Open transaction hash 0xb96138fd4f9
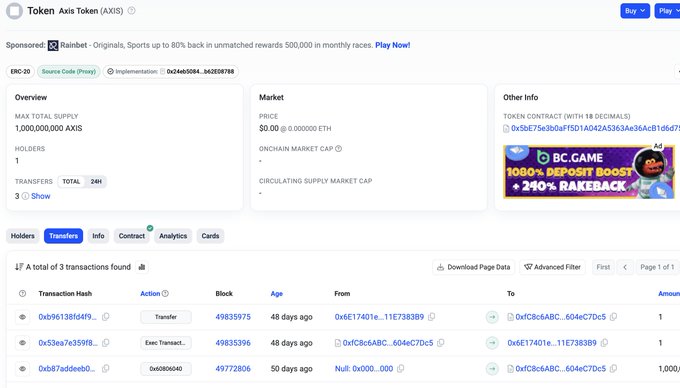 (68, 317)
